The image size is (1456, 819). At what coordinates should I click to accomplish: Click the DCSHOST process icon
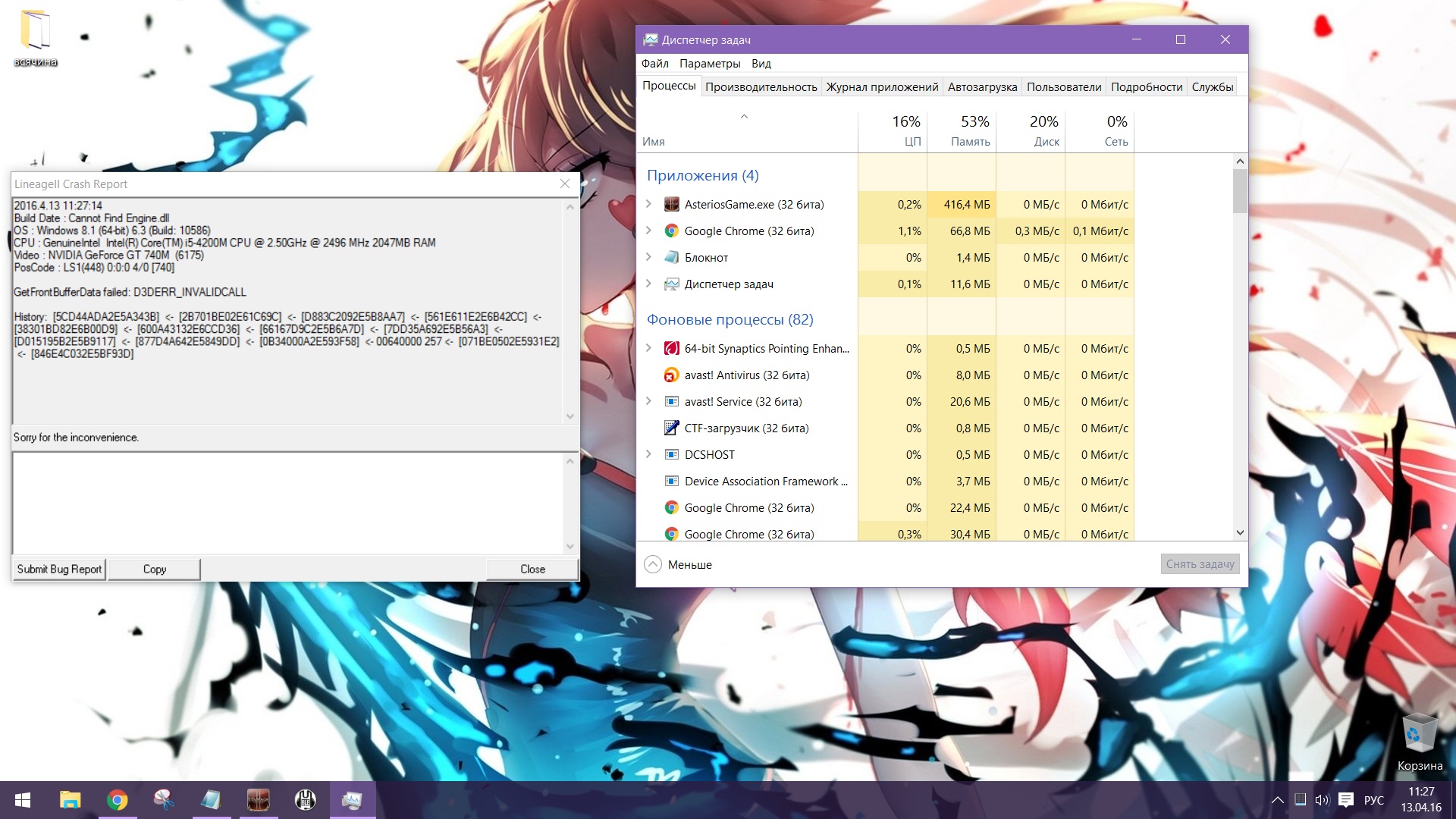click(x=671, y=455)
